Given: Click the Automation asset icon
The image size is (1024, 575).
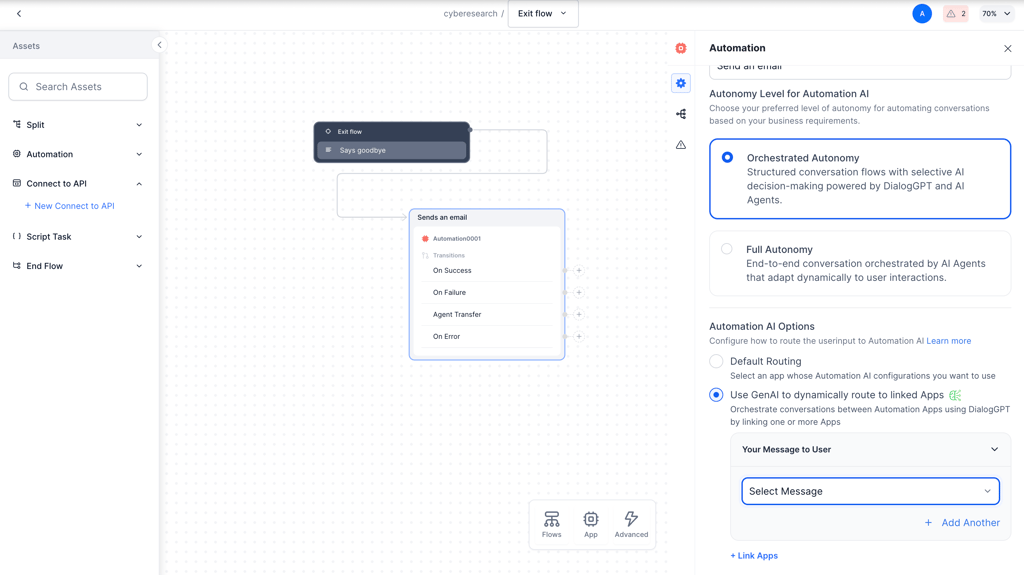Looking at the screenshot, I should [17, 154].
